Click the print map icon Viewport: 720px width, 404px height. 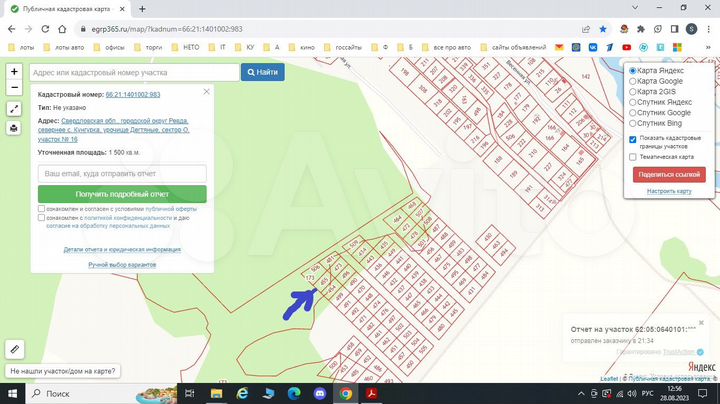pyautogui.click(x=14, y=128)
